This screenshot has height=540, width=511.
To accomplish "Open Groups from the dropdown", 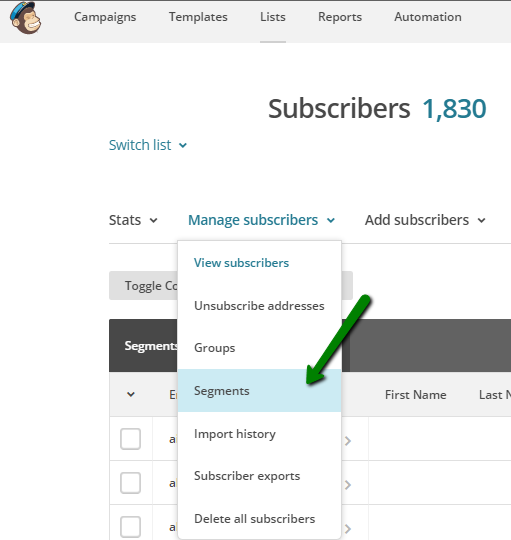I will 215,348.
